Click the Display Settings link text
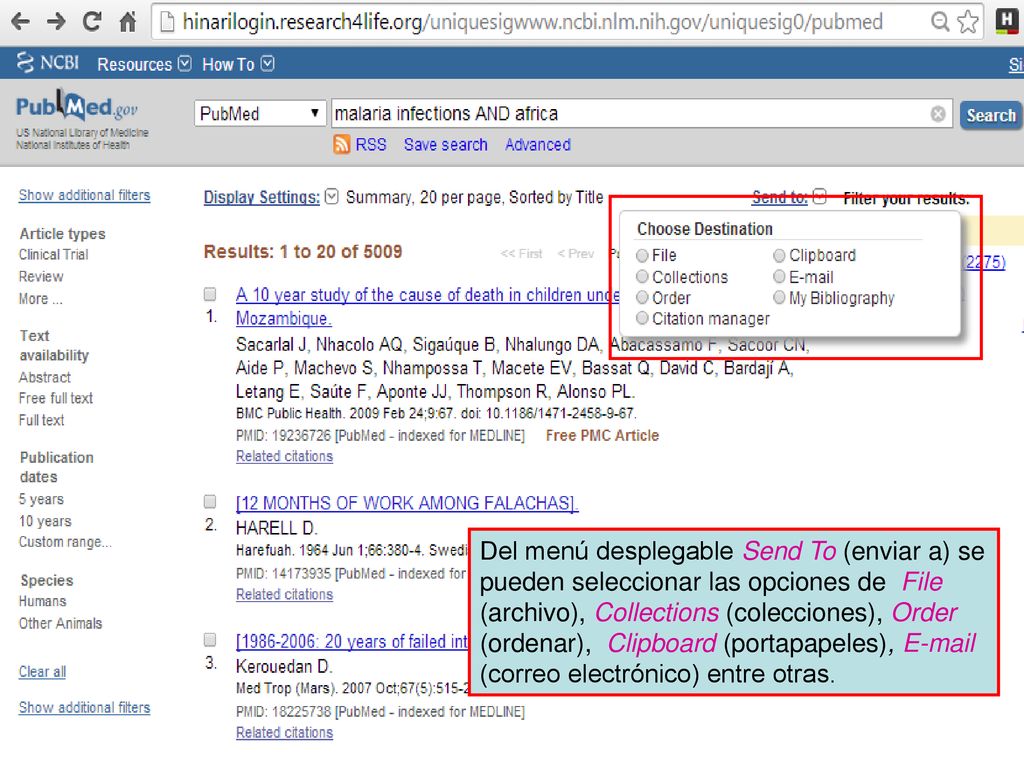1024x768 pixels. pos(262,197)
